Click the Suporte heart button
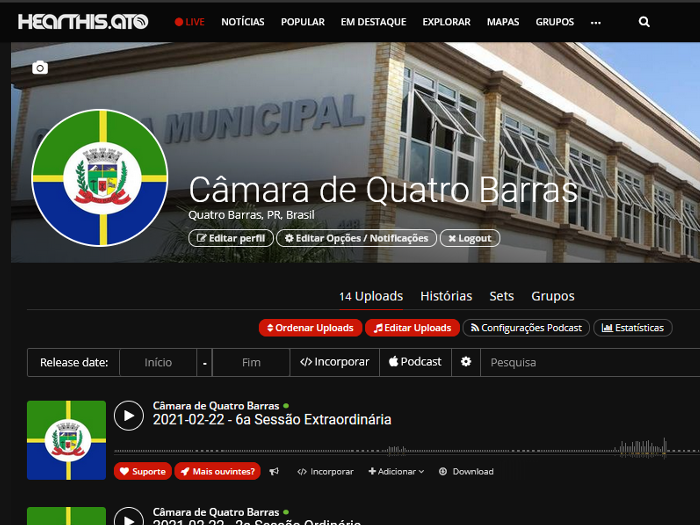The height and width of the screenshot is (525, 700). (x=143, y=471)
